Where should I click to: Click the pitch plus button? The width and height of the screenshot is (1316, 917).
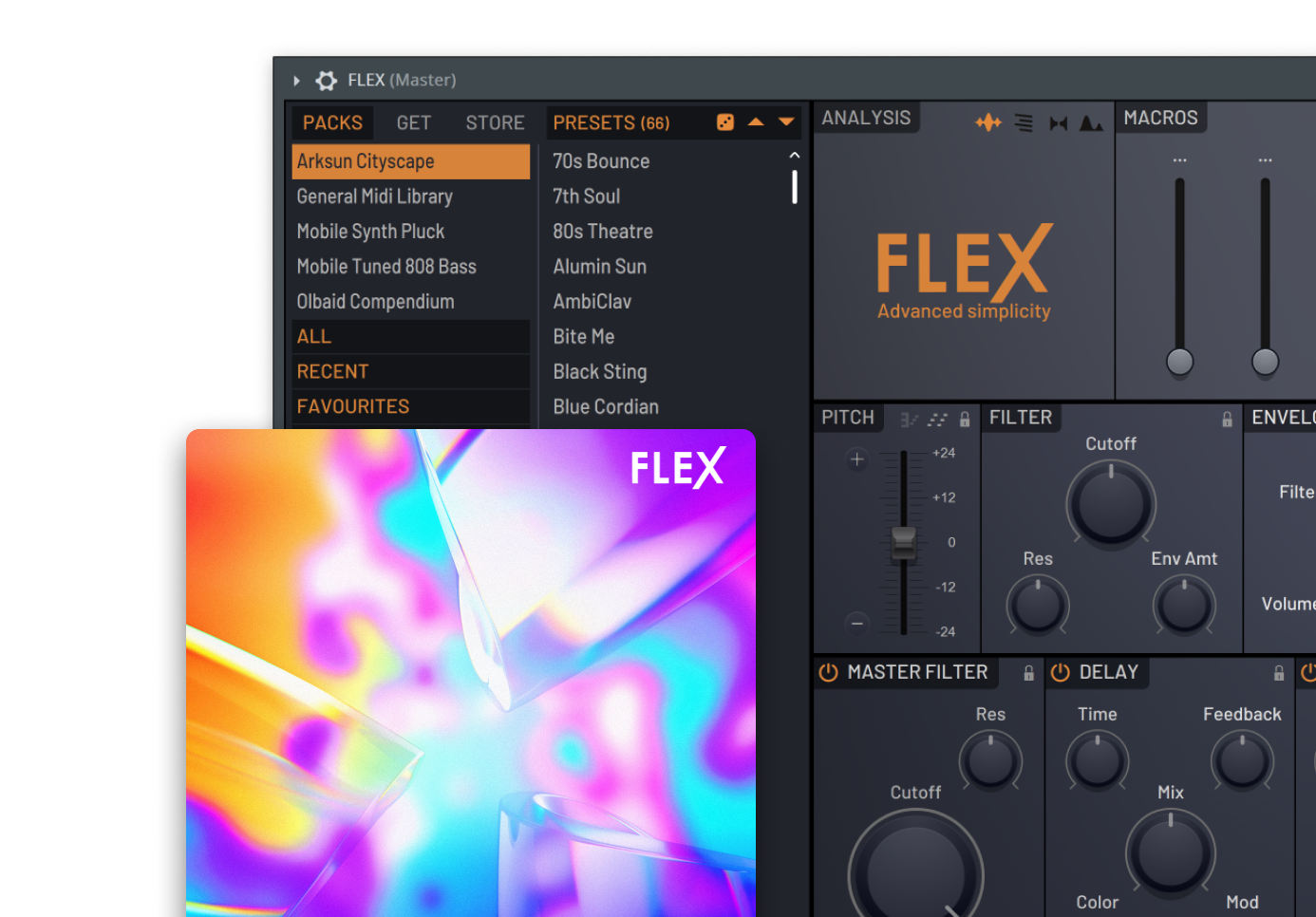pos(857,459)
